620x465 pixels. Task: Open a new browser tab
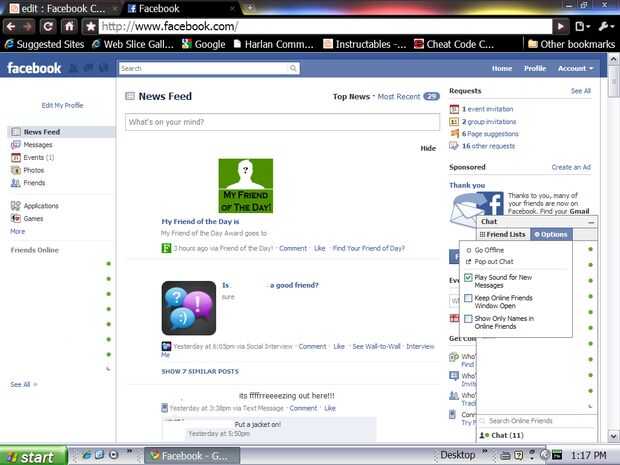tap(250, 8)
